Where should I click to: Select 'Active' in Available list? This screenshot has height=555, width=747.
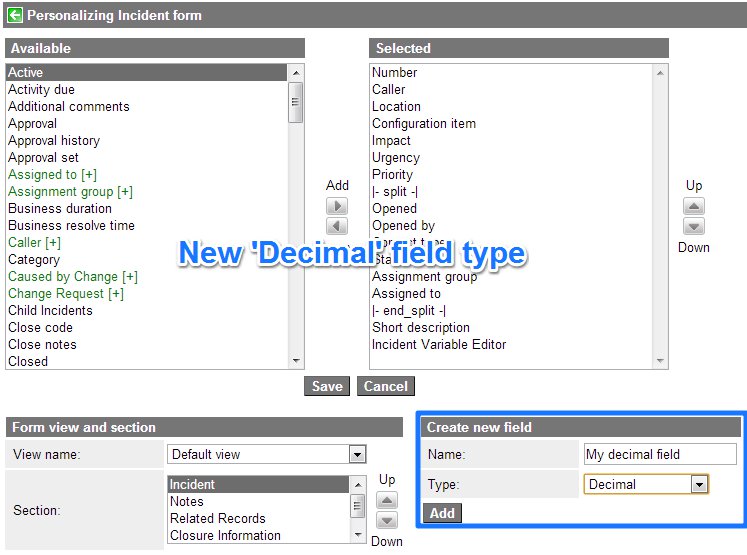(26, 72)
